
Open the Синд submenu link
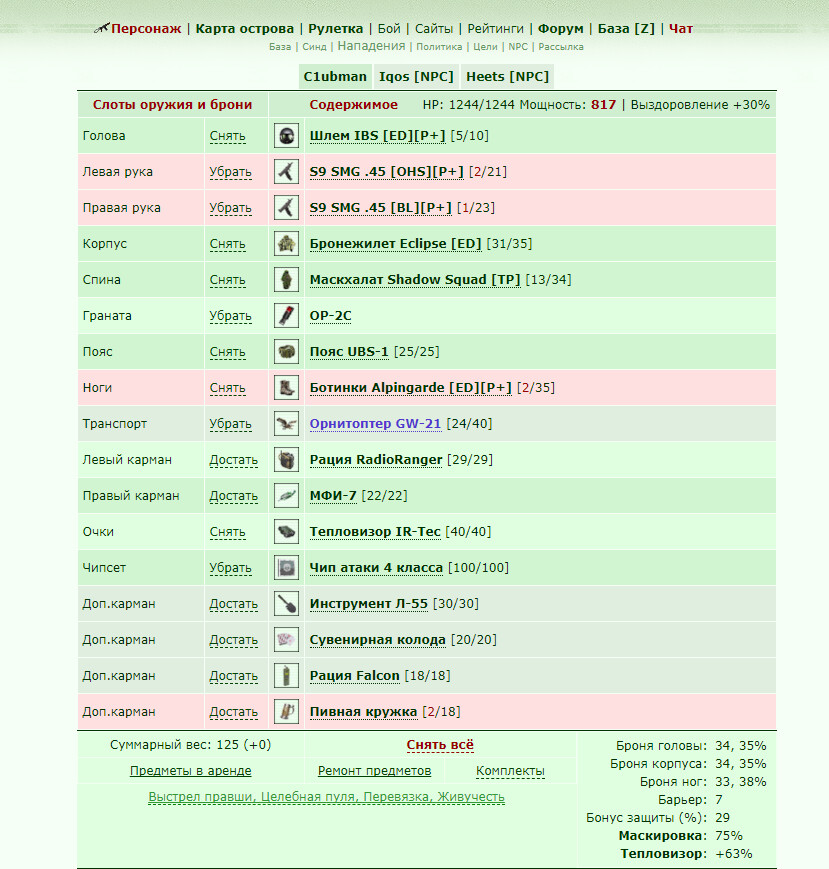314,47
